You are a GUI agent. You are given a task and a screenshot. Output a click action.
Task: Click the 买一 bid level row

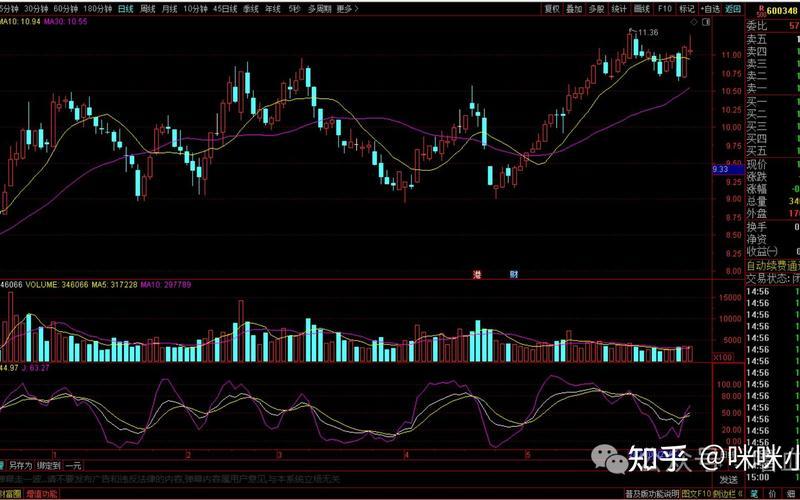[x=773, y=102]
